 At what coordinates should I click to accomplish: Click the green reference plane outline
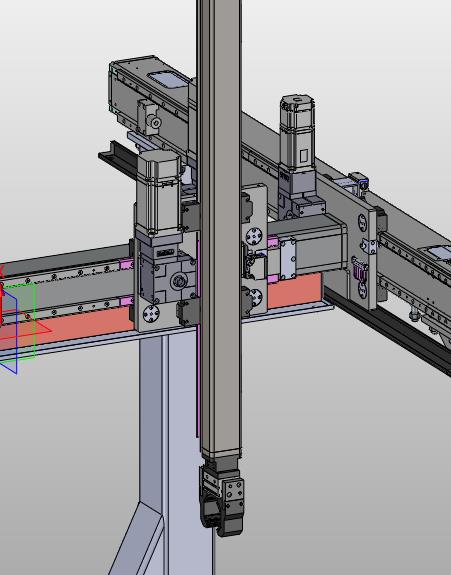18,322
